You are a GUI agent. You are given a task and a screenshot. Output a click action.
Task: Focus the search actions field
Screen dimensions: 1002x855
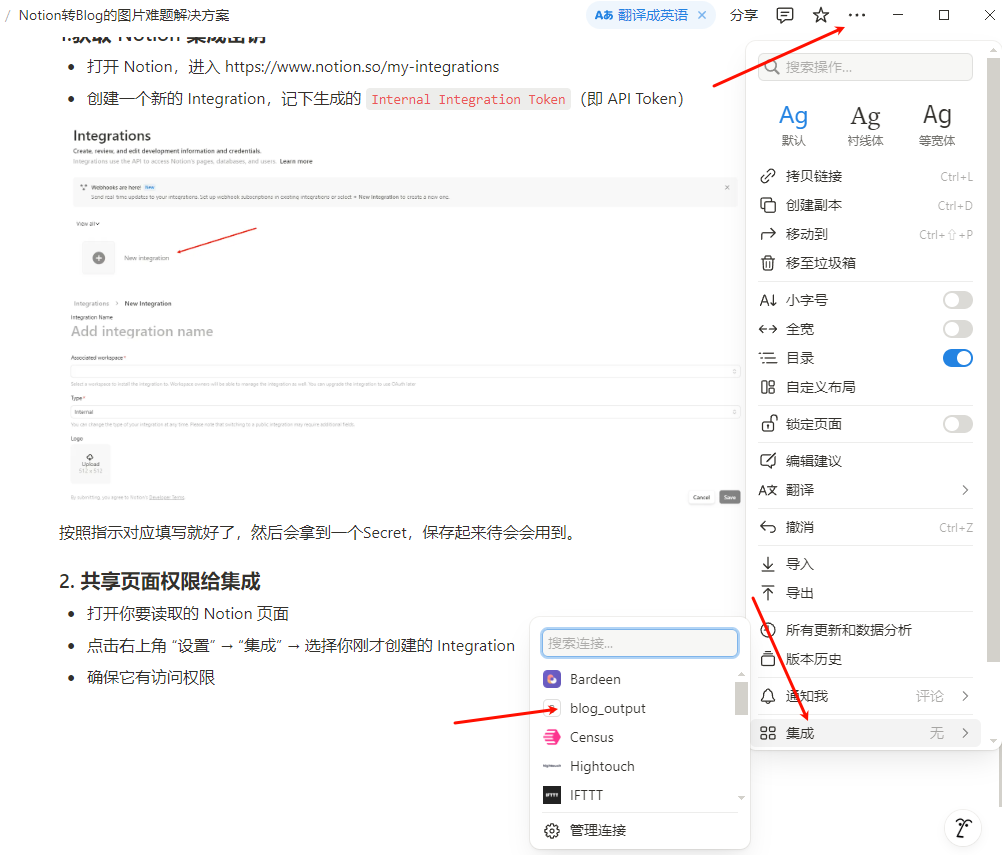click(x=865, y=67)
